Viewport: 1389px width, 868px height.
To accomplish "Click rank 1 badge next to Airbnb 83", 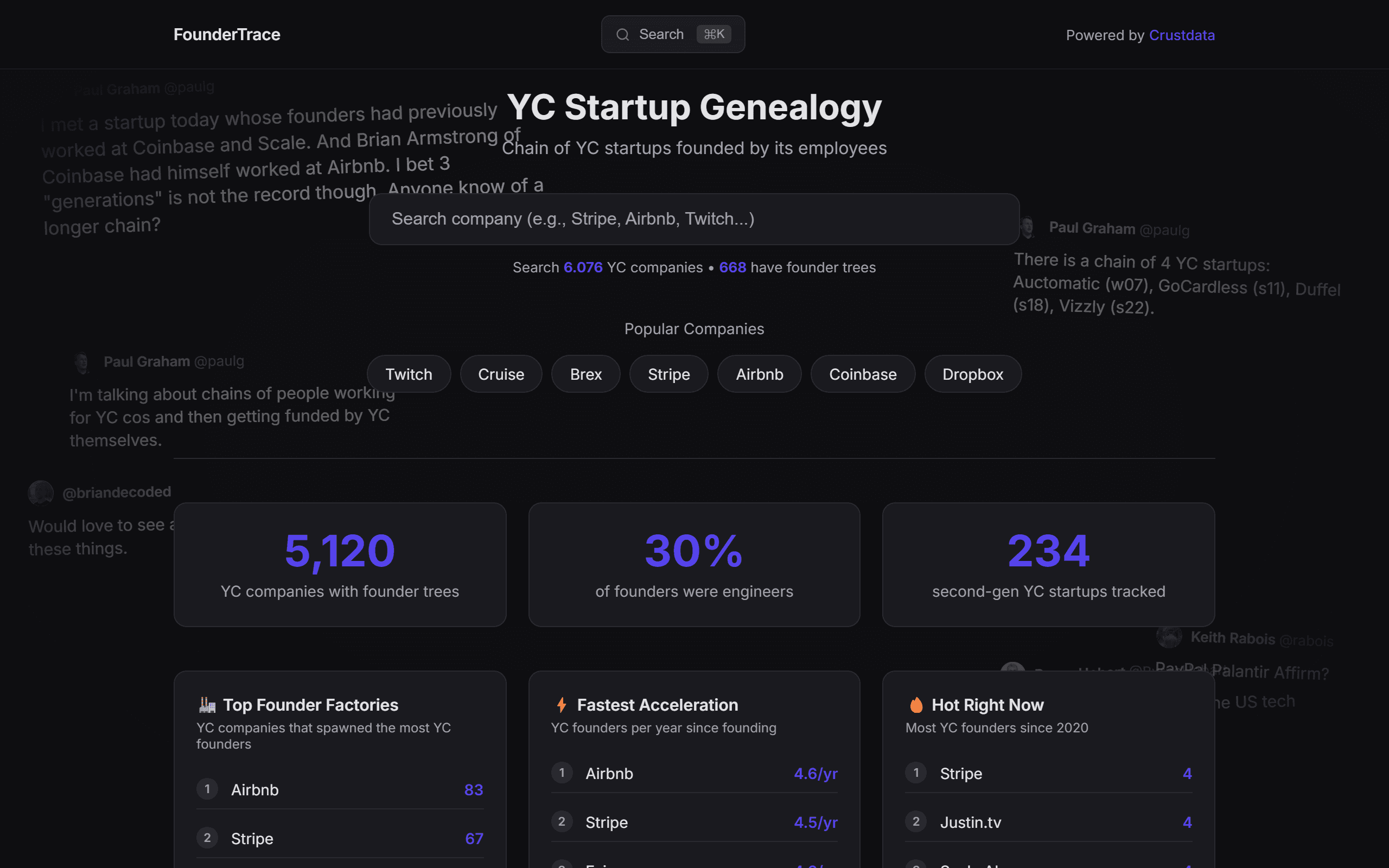I will click(207, 789).
